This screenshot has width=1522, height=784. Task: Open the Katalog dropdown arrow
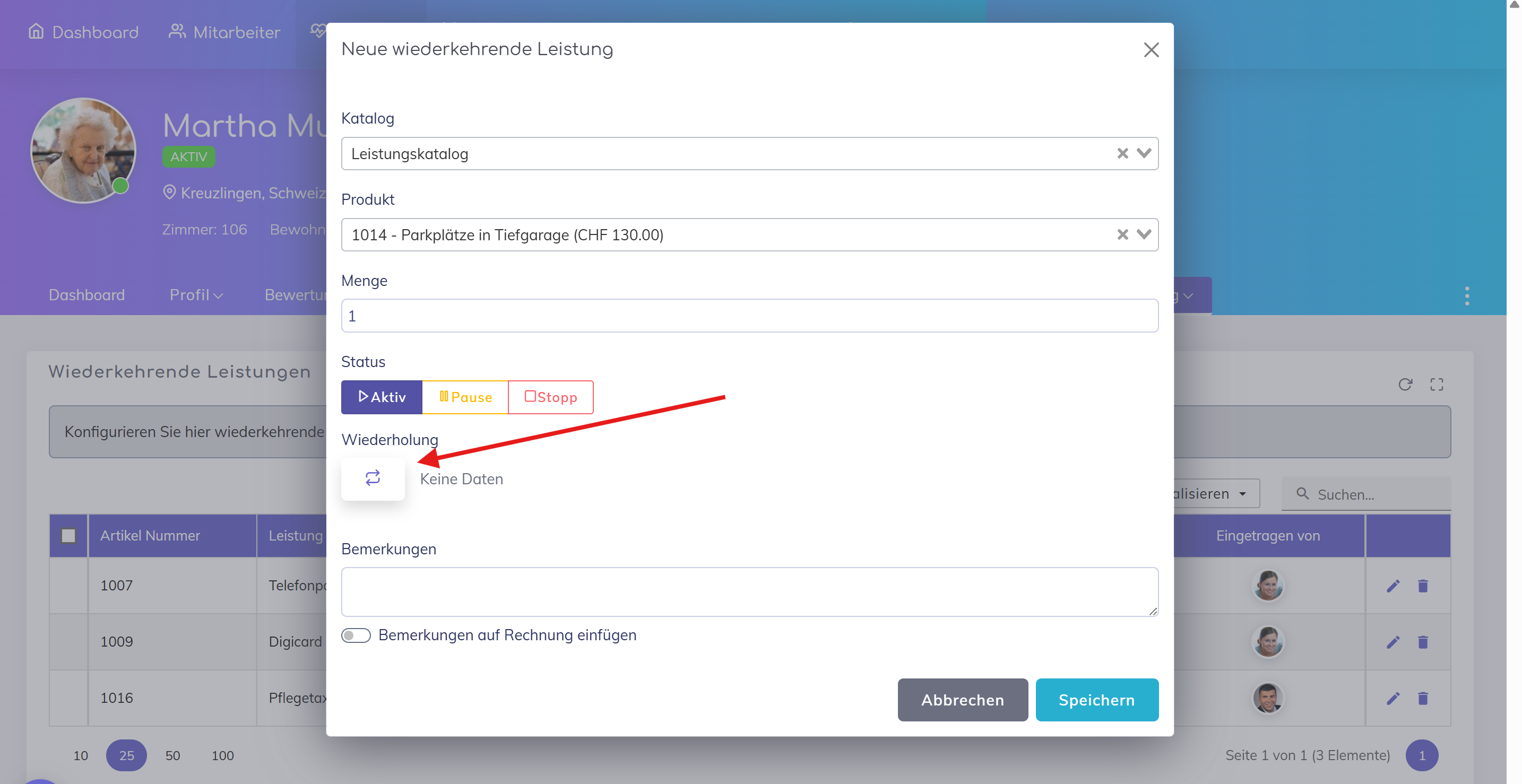tap(1144, 153)
